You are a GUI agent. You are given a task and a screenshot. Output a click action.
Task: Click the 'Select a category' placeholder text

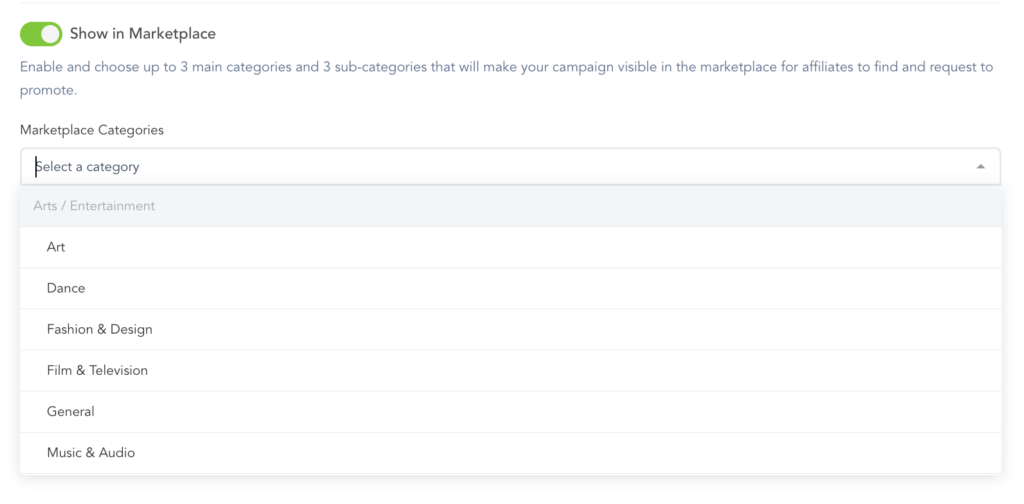[x=88, y=167]
